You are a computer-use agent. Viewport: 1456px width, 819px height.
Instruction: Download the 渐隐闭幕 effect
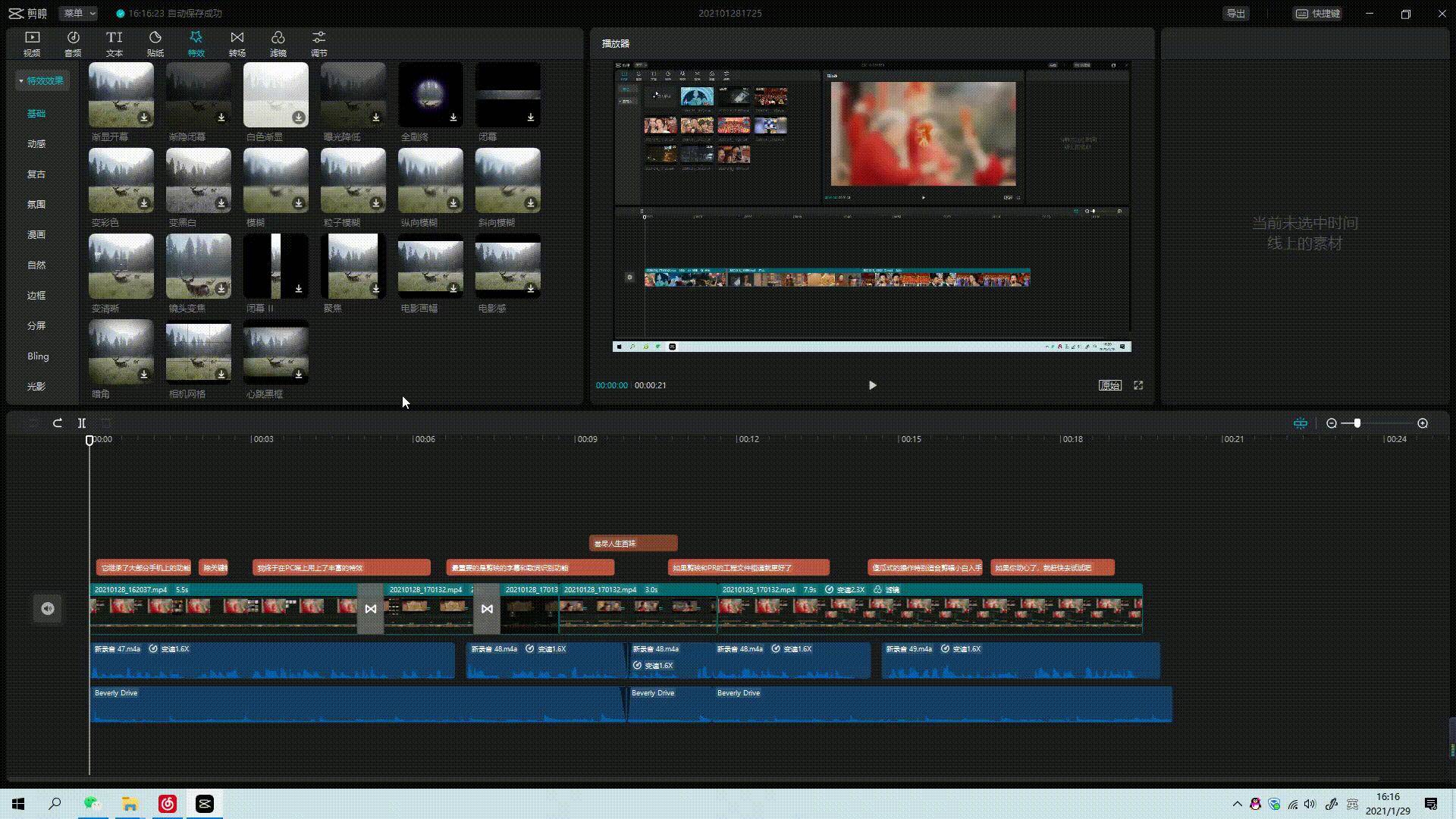221,117
